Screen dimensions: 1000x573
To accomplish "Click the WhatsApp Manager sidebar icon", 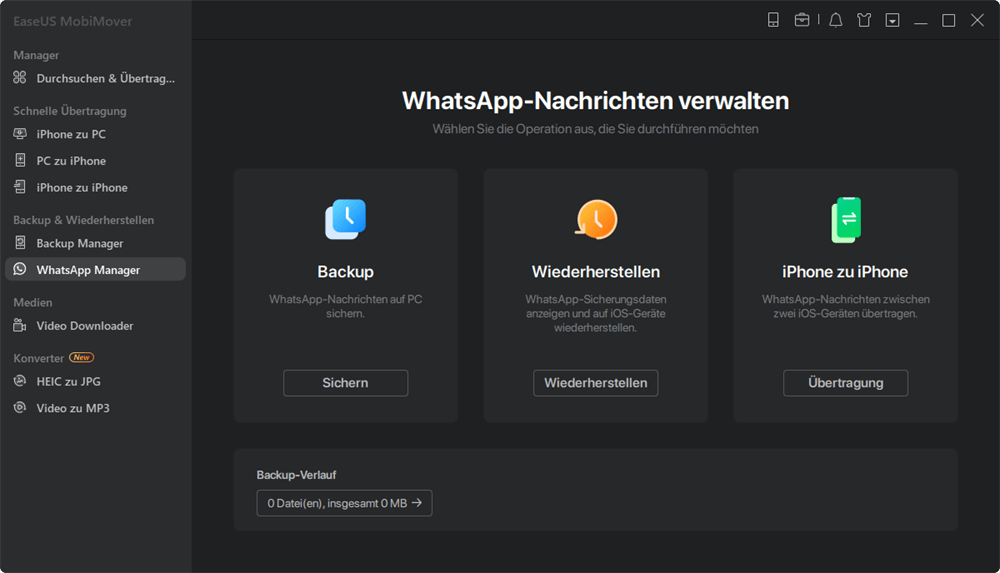I will click(x=20, y=269).
